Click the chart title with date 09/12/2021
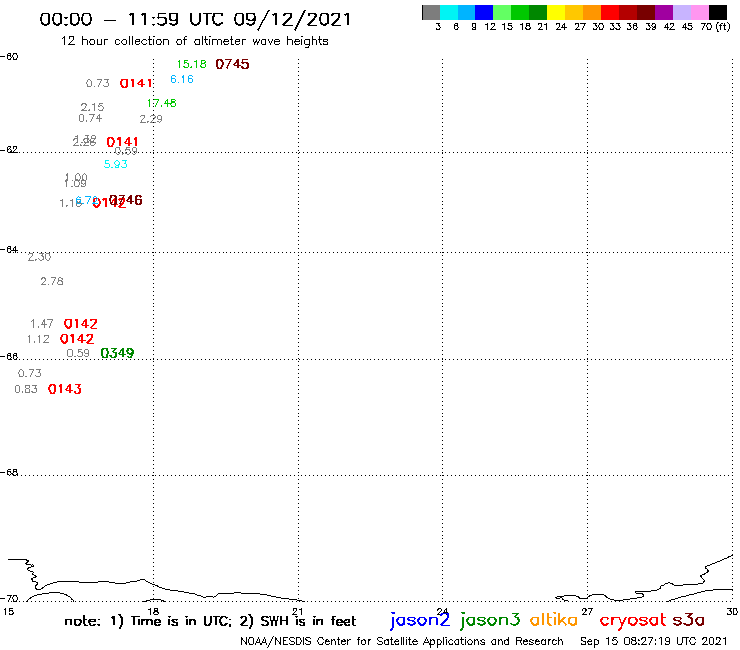Viewport: 740px width, 650px height. click(x=195, y=19)
